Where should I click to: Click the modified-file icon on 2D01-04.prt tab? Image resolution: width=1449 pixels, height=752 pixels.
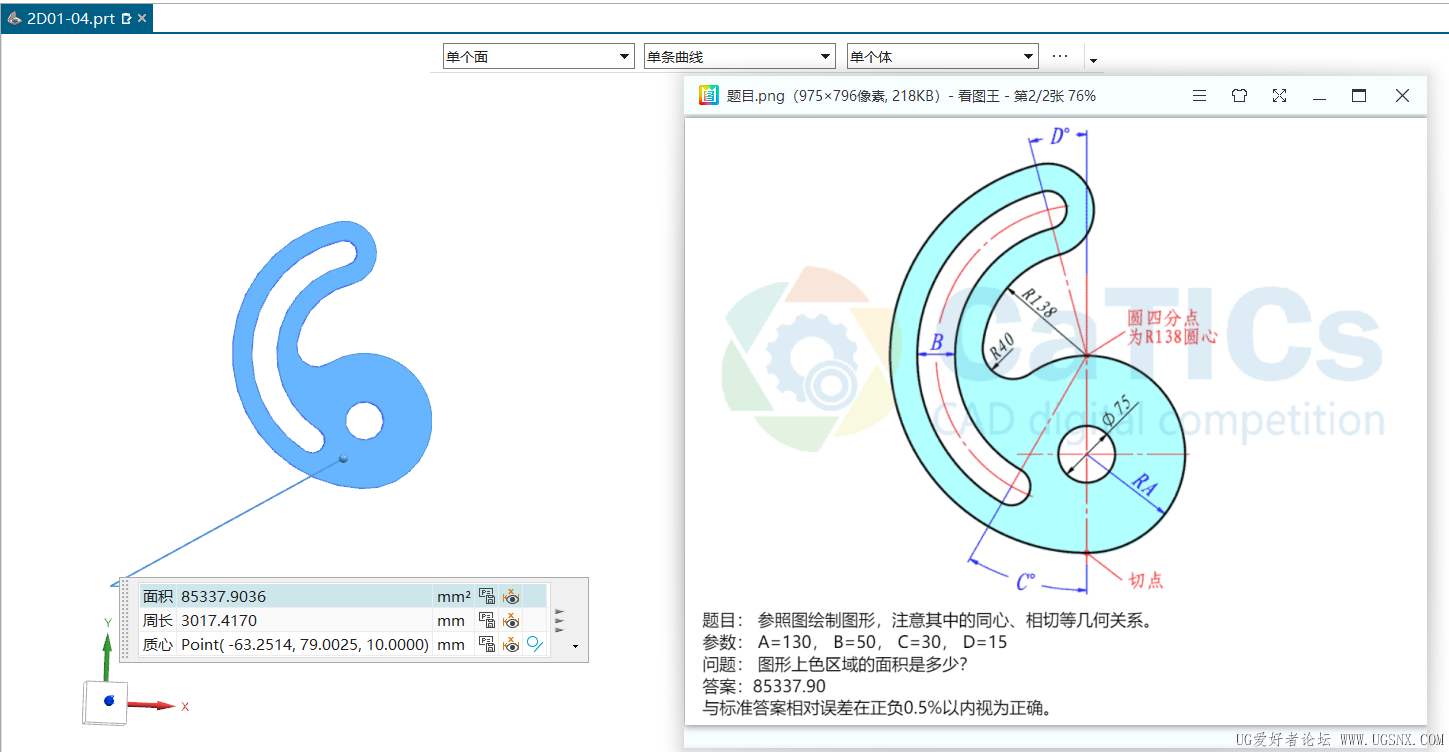pos(126,18)
